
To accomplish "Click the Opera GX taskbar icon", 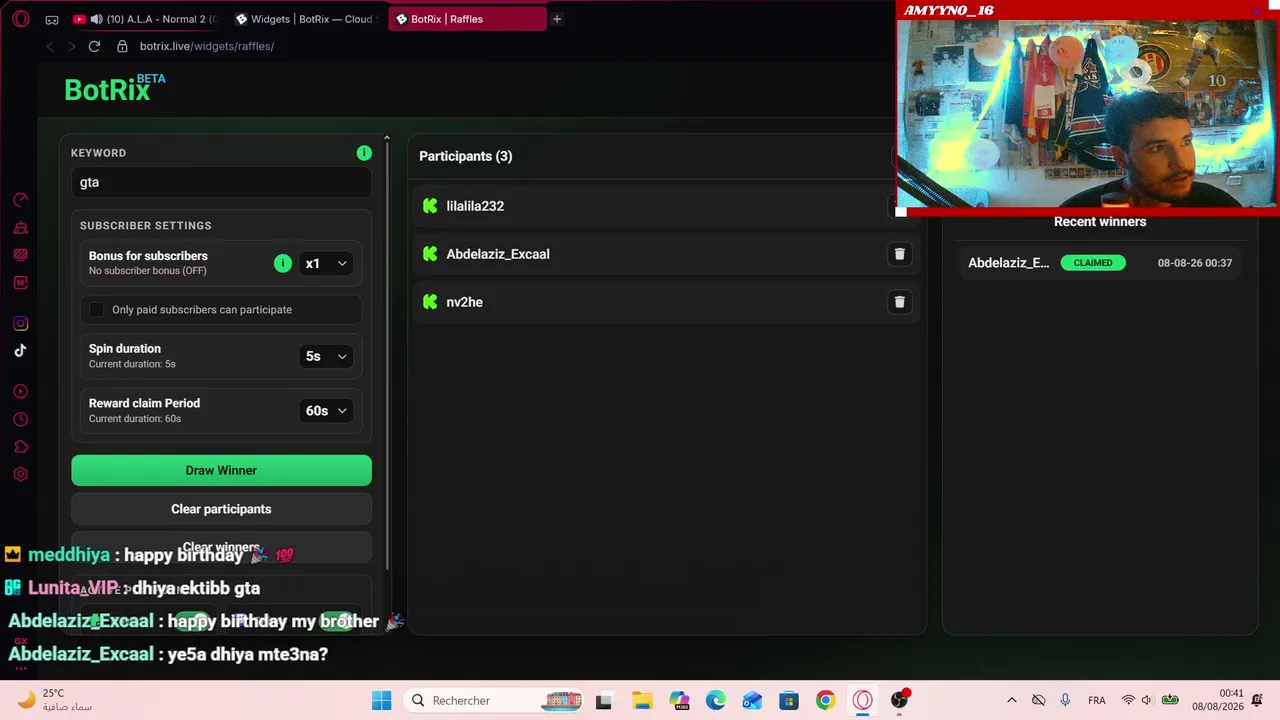I will pyautogui.click(x=862, y=700).
